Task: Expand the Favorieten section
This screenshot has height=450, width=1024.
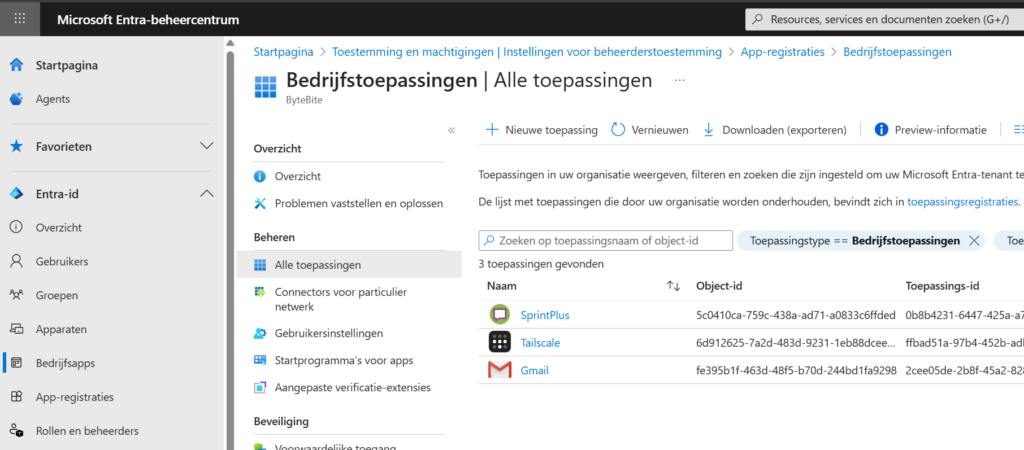Action: click(206, 146)
